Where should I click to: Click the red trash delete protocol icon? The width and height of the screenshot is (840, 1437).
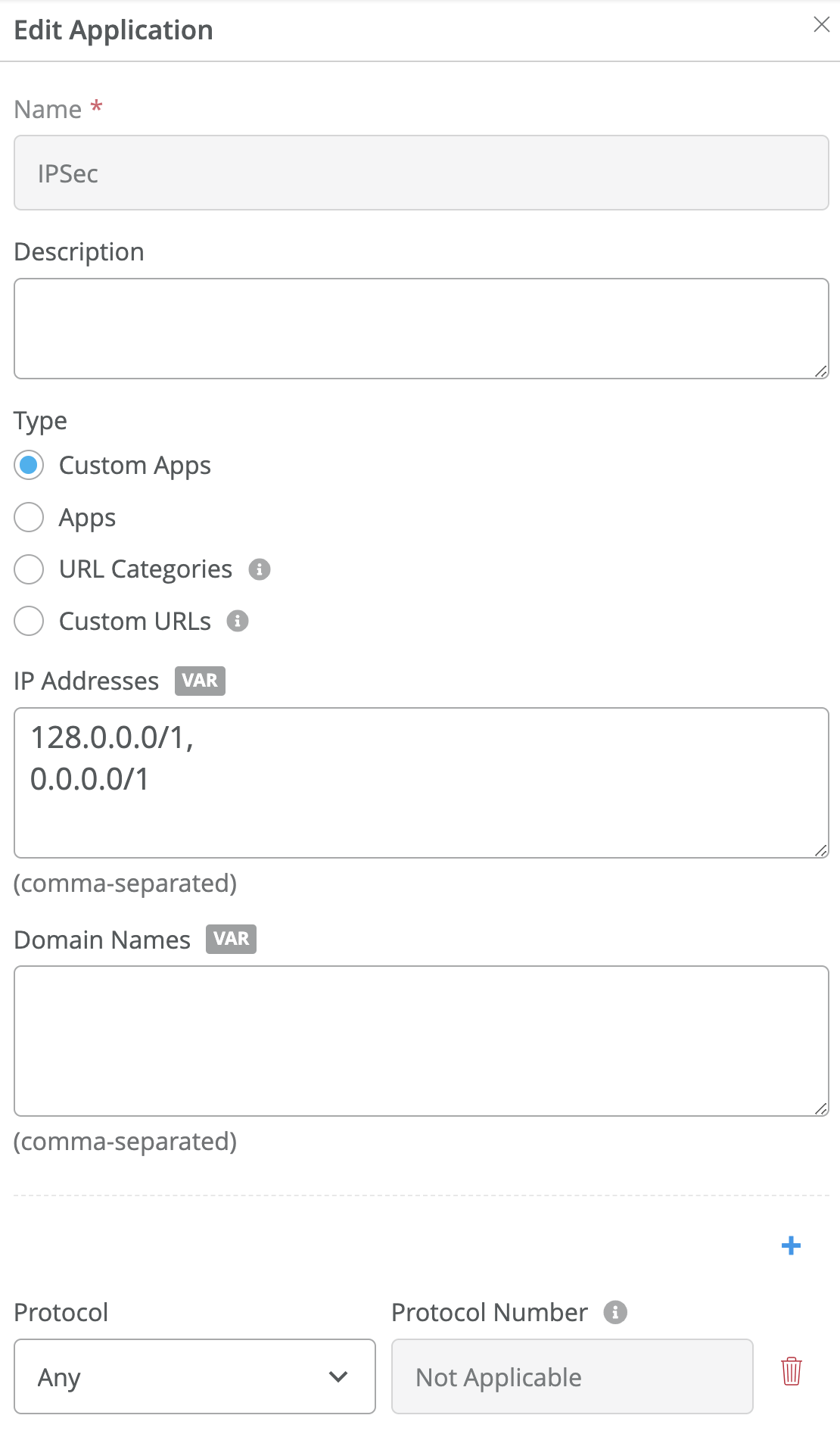tap(791, 1371)
